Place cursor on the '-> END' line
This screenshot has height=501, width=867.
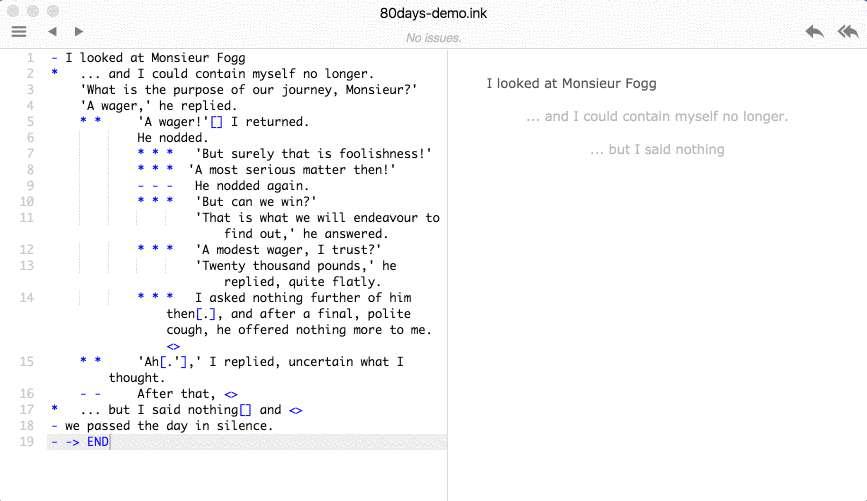coord(247,442)
